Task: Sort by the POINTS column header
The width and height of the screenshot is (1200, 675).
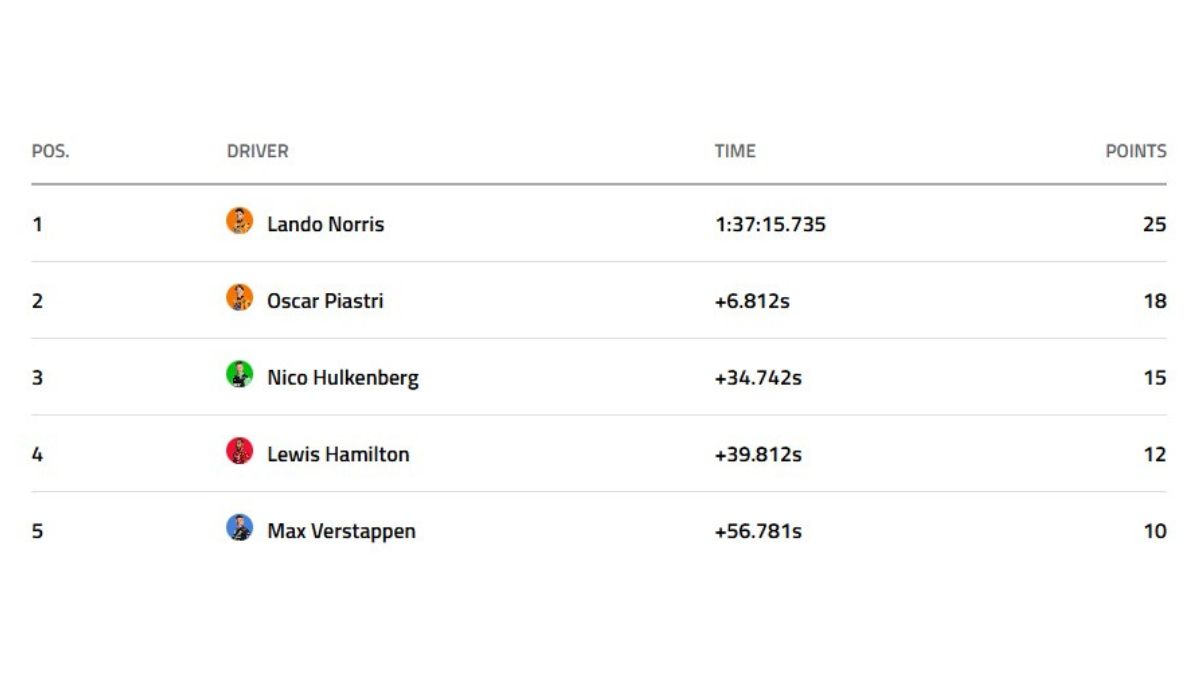Action: [1135, 152]
